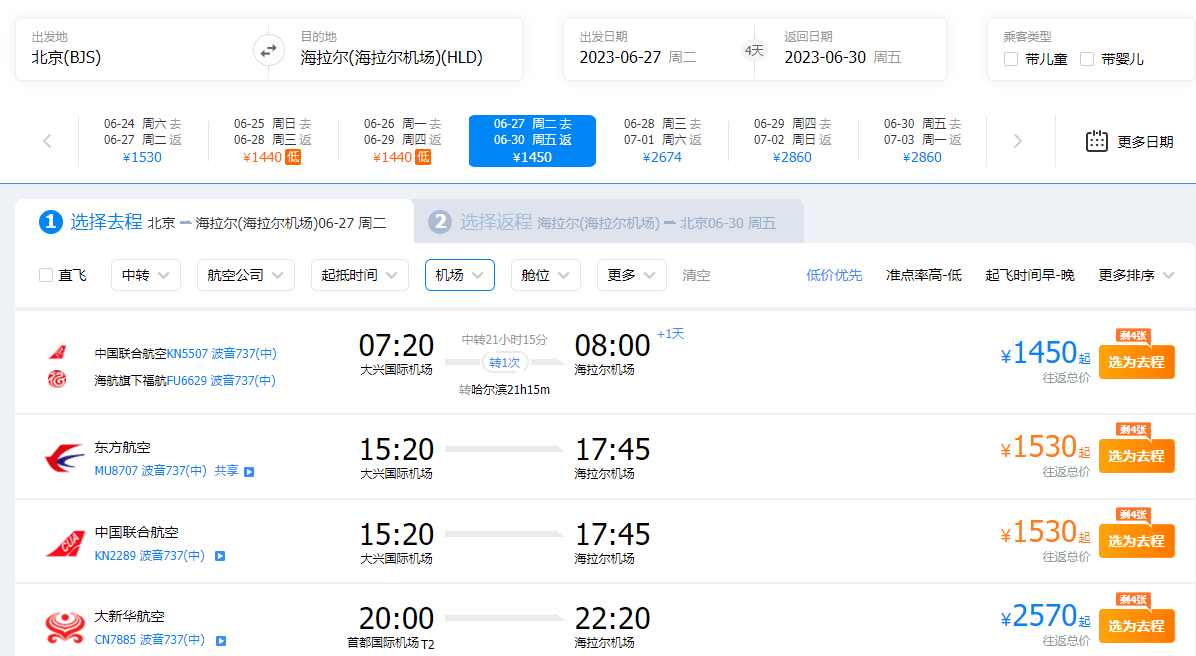This screenshot has width=1196, height=656.
Task: Click the 出发日期 date field
Action: tap(650, 48)
